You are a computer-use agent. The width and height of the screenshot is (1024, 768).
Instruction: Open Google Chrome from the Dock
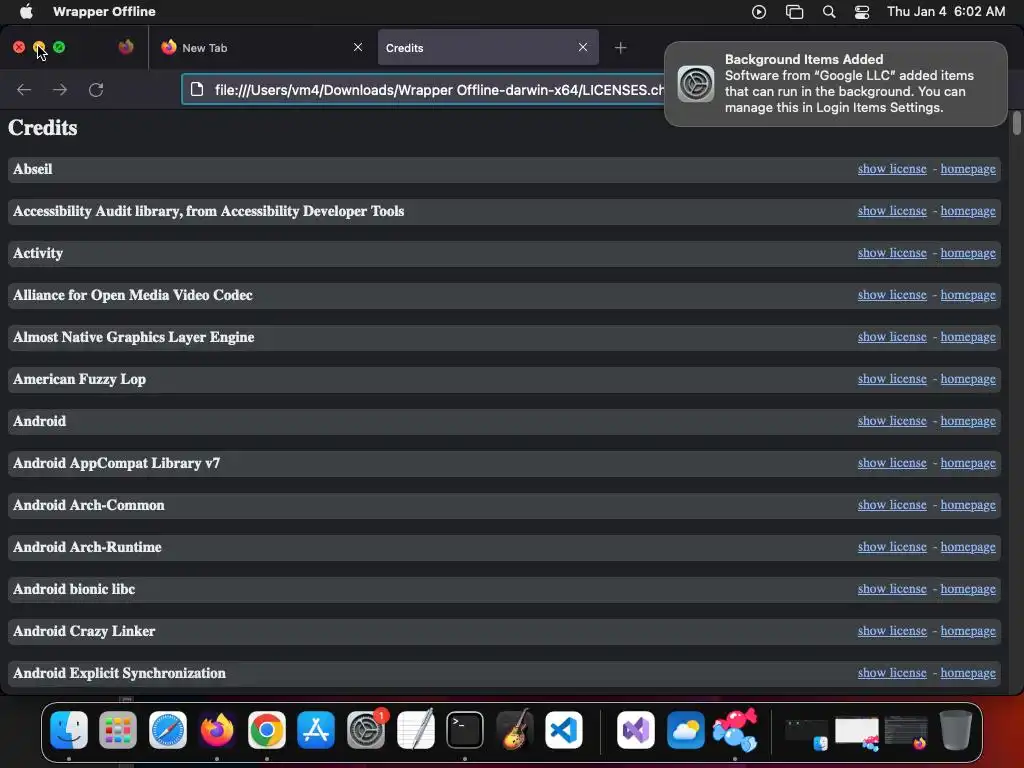pos(266,729)
